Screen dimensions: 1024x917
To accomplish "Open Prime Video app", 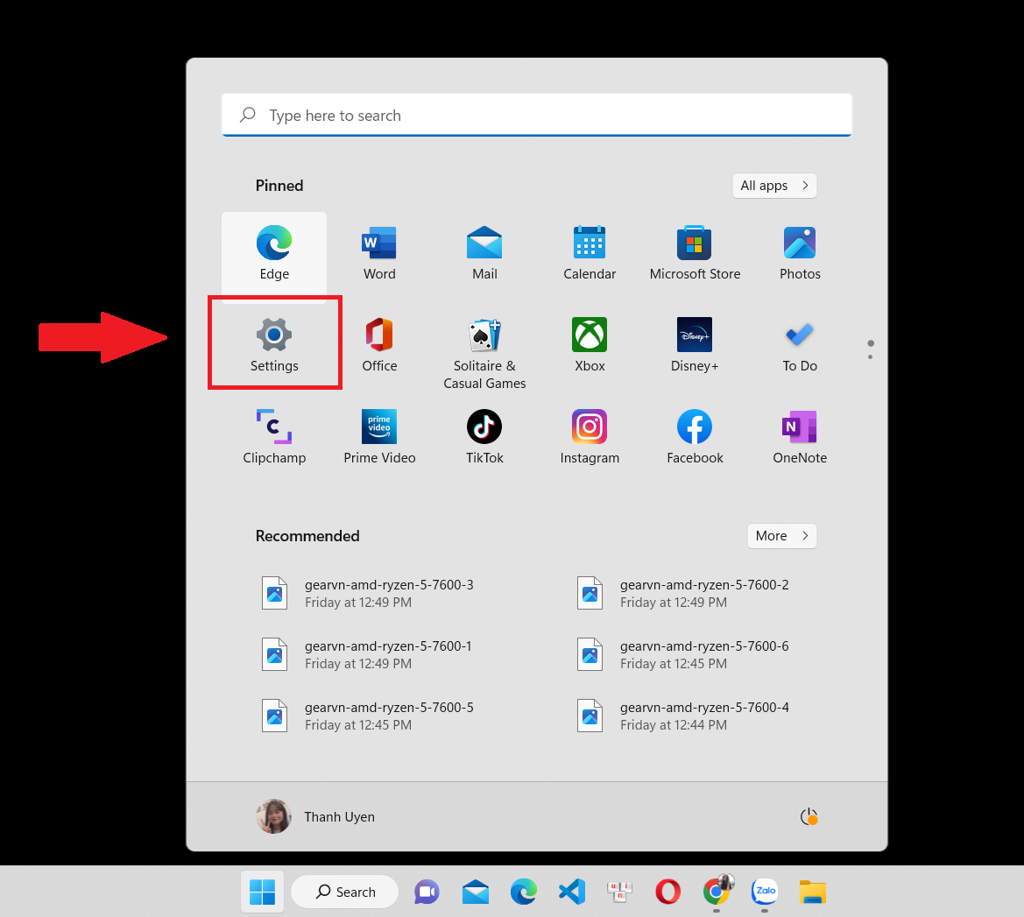I will click(x=379, y=436).
